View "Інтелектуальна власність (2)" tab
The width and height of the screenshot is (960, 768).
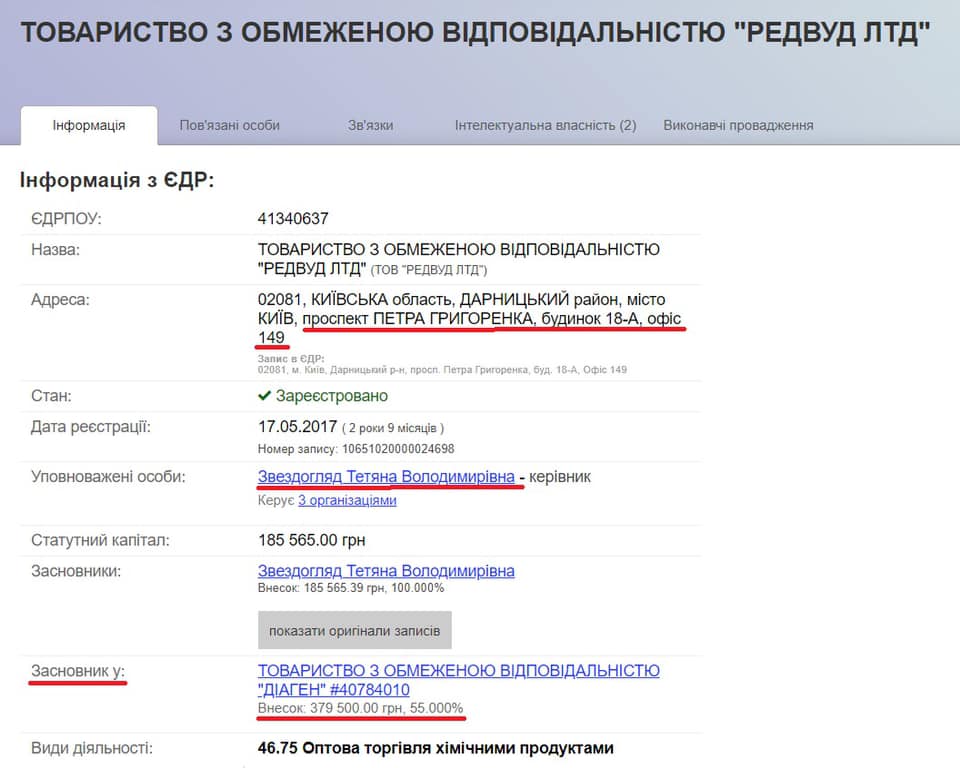coord(542,125)
